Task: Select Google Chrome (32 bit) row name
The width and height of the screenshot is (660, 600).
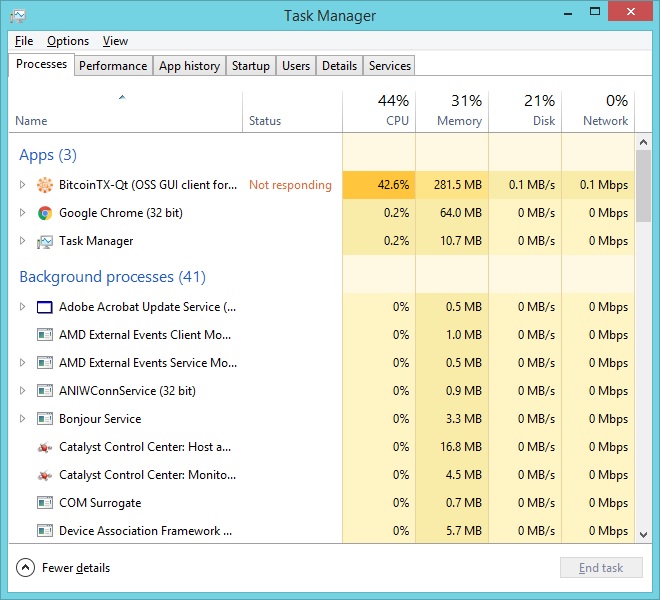Action: [121, 213]
